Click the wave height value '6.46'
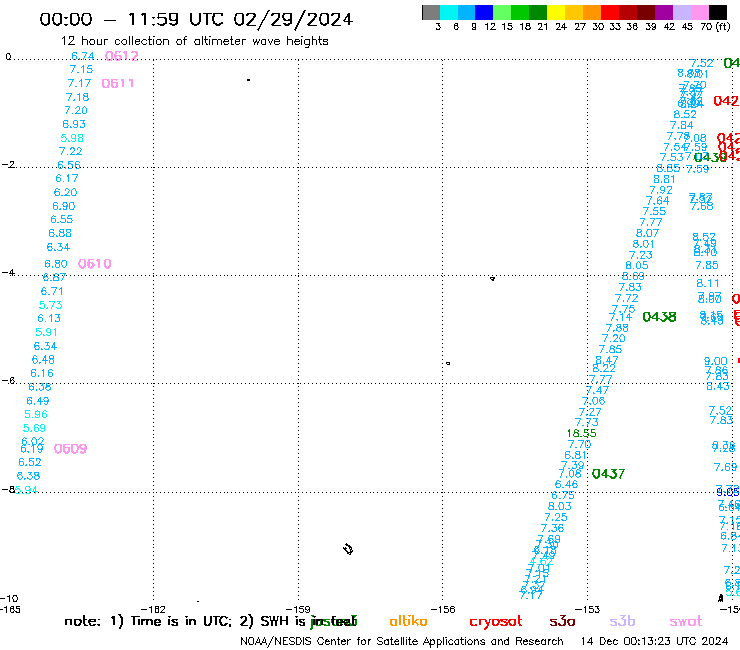This screenshot has height=650, width=740. 566,484
